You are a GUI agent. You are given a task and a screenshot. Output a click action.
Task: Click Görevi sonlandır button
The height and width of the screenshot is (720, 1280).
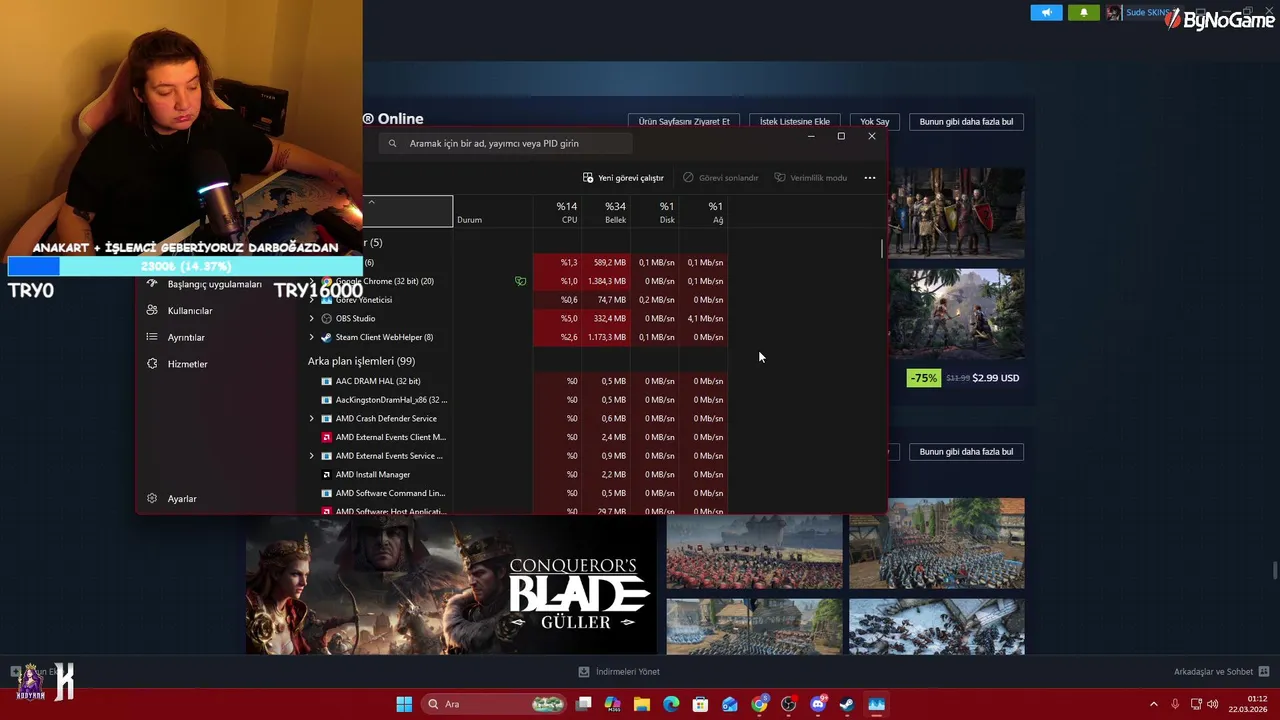pyautogui.click(x=721, y=178)
